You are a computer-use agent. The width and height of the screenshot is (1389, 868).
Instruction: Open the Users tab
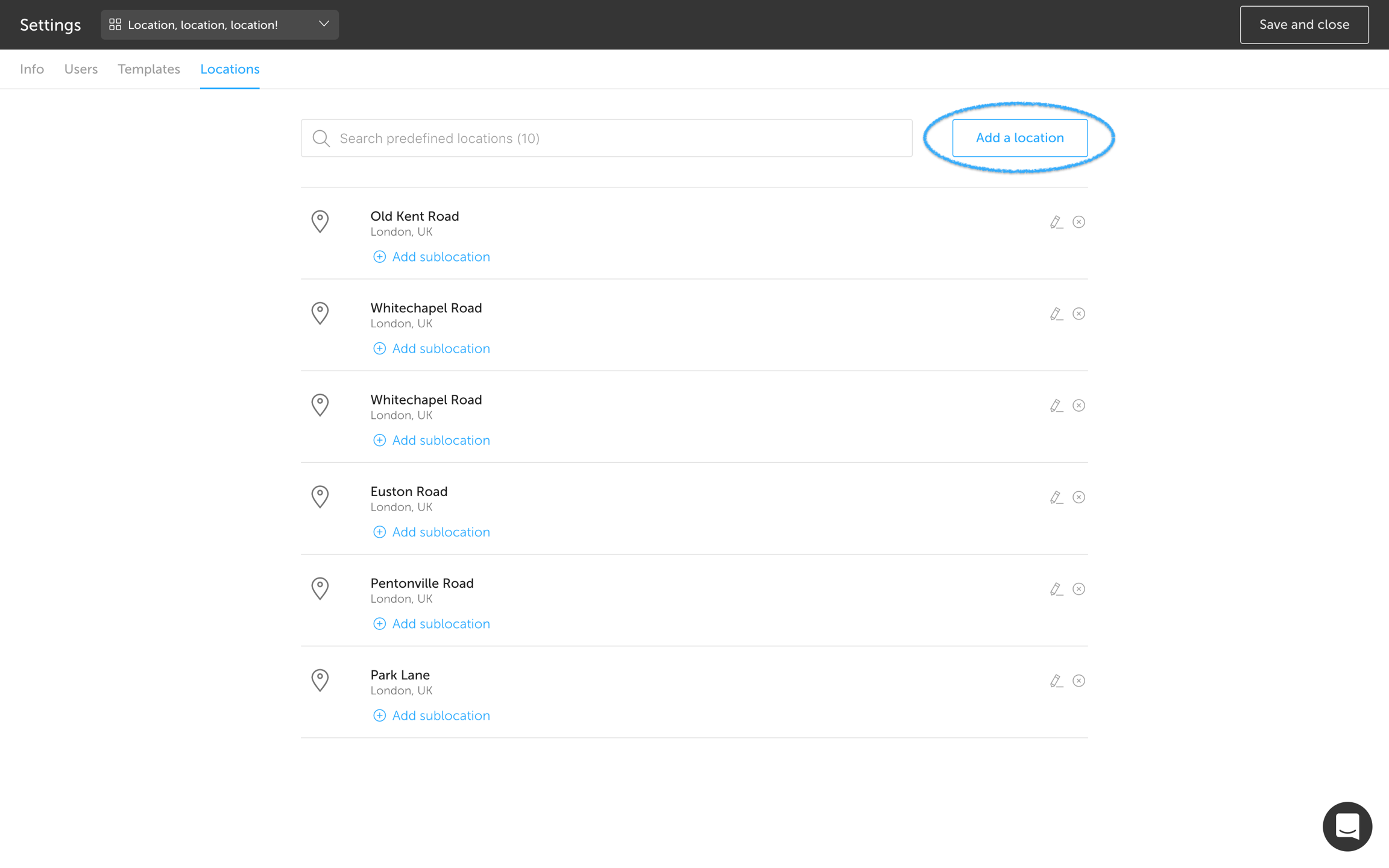click(x=81, y=69)
